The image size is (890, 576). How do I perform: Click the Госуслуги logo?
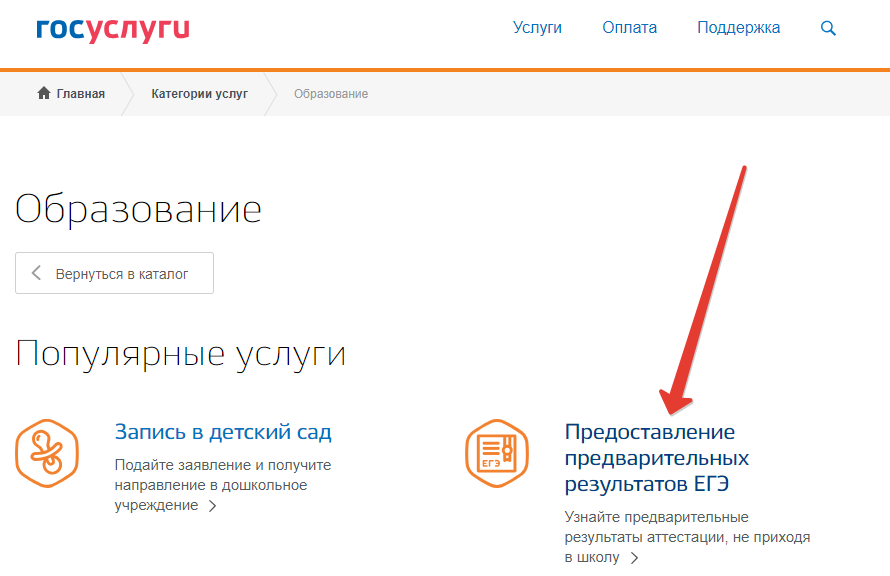click(112, 29)
